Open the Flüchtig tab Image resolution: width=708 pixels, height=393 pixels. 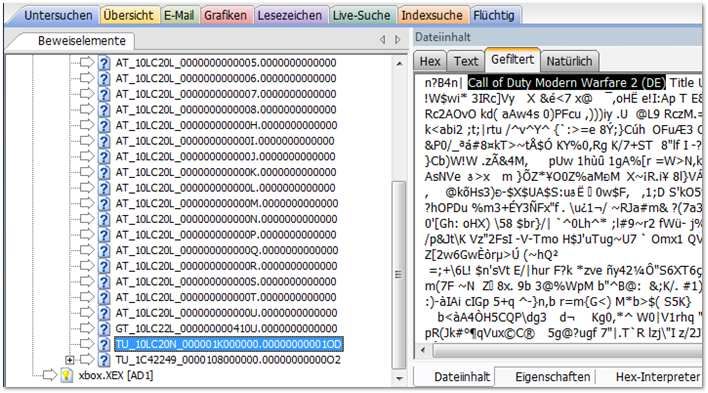tap(494, 16)
